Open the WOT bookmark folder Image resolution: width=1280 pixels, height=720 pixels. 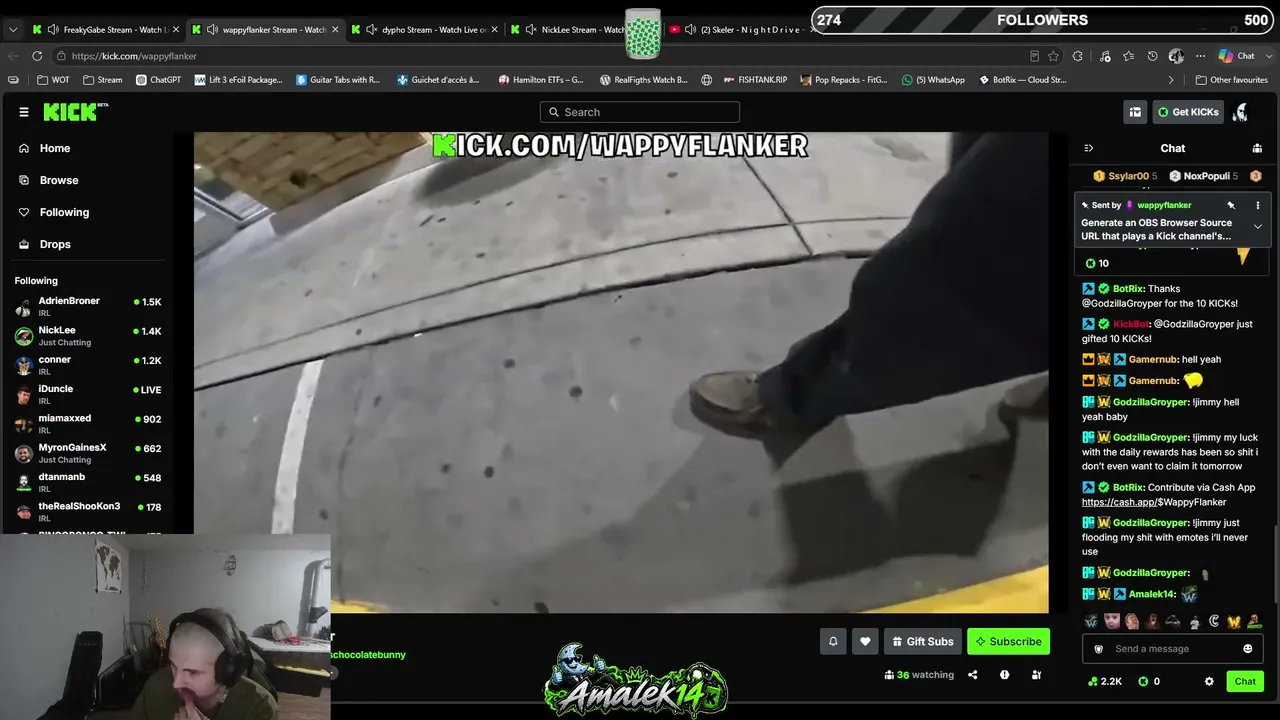[53, 80]
